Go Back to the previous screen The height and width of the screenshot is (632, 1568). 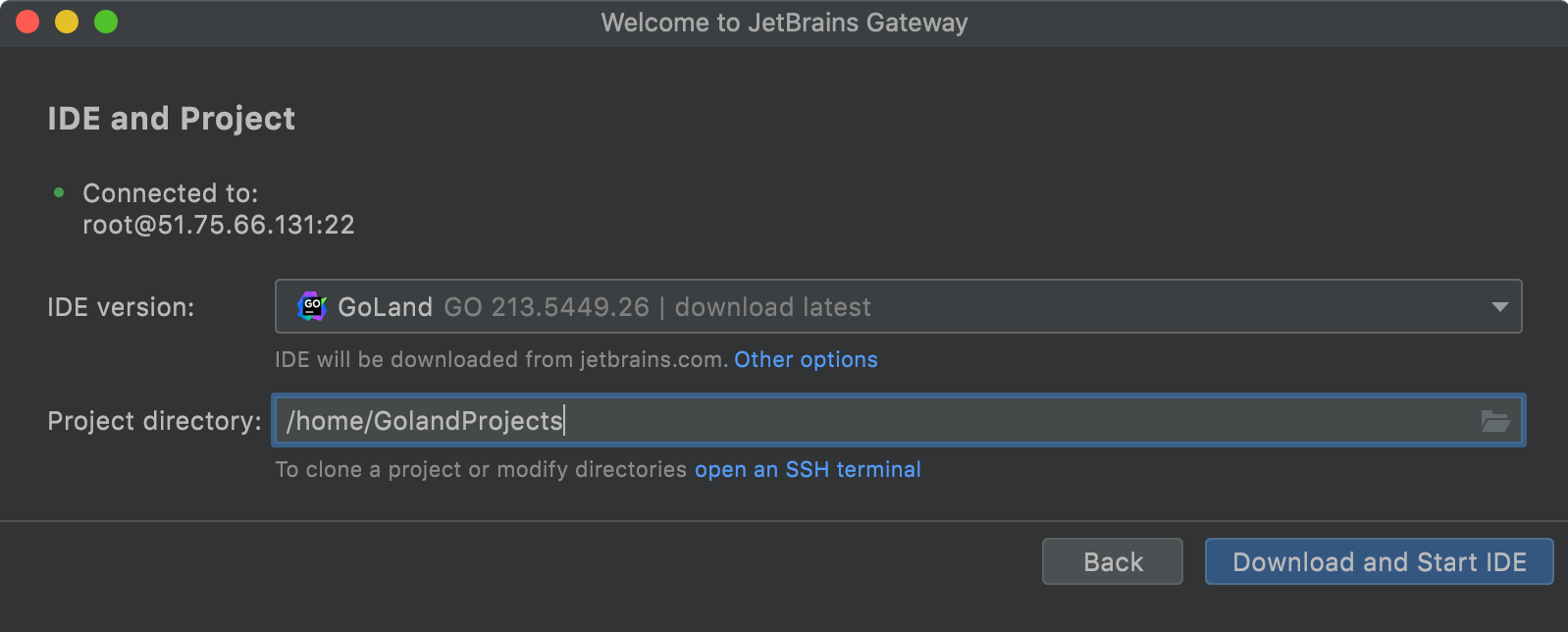pyautogui.click(x=1112, y=561)
